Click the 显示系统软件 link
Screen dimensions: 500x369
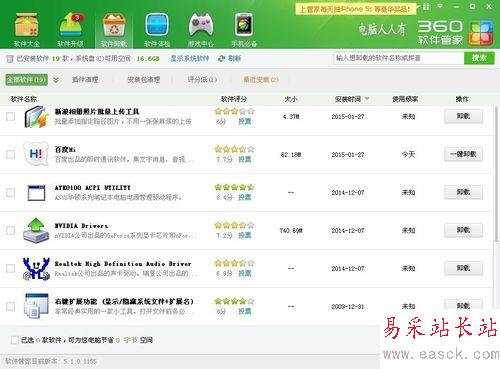[x=190, y=59]
